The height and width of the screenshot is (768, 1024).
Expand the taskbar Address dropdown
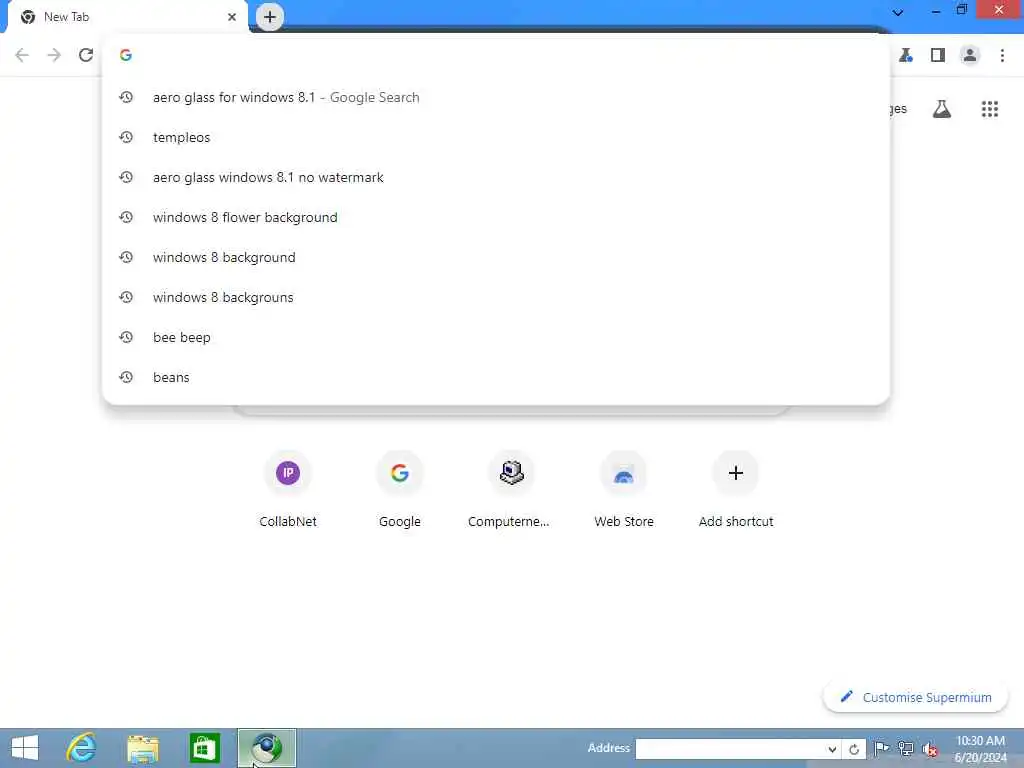pyautogui.click(x=832, y=749)
